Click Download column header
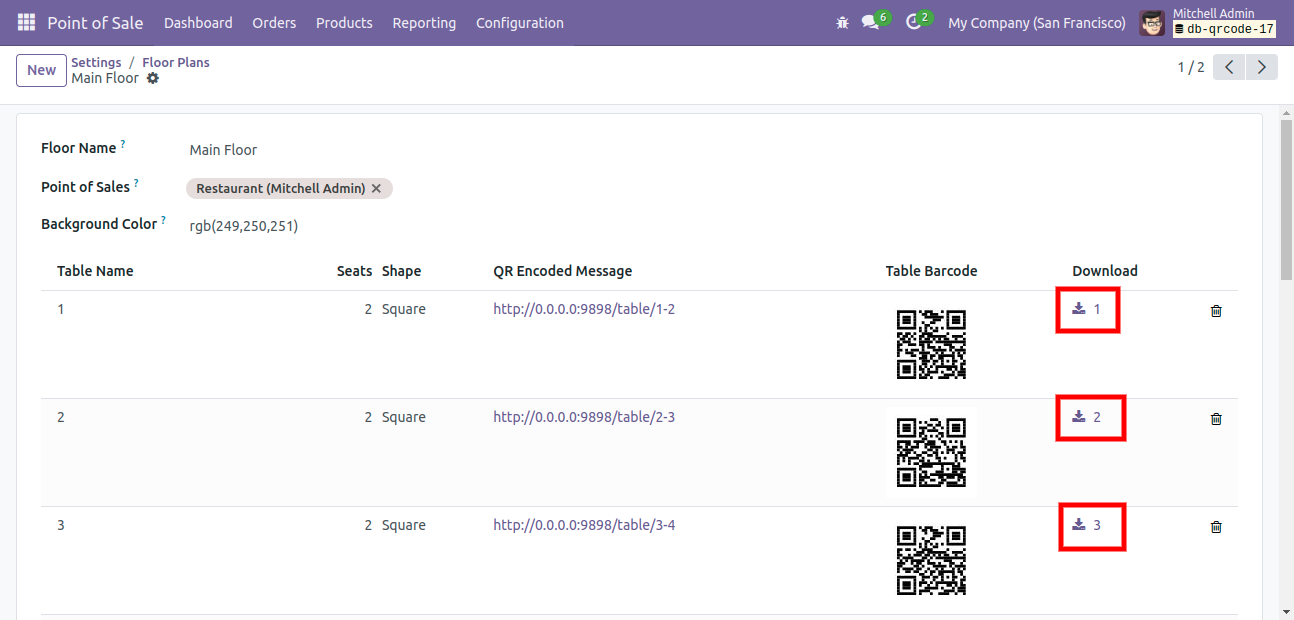This screenshot has width=1294, height=620. pos(1105,271)
